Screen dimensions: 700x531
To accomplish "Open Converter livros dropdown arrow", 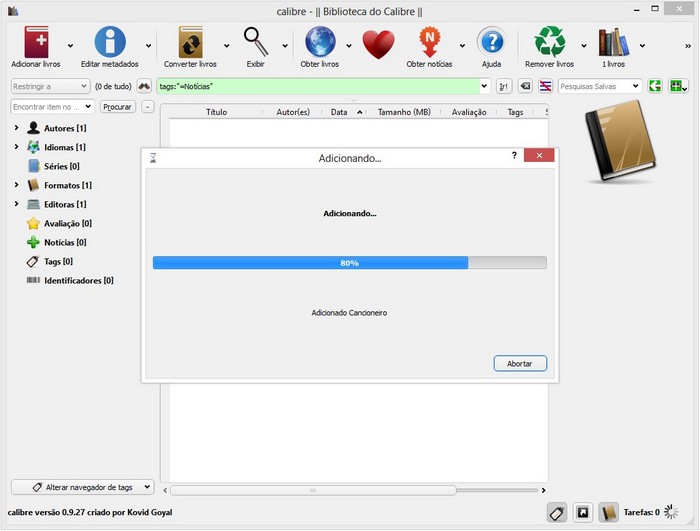I will [x=226, y=46].
